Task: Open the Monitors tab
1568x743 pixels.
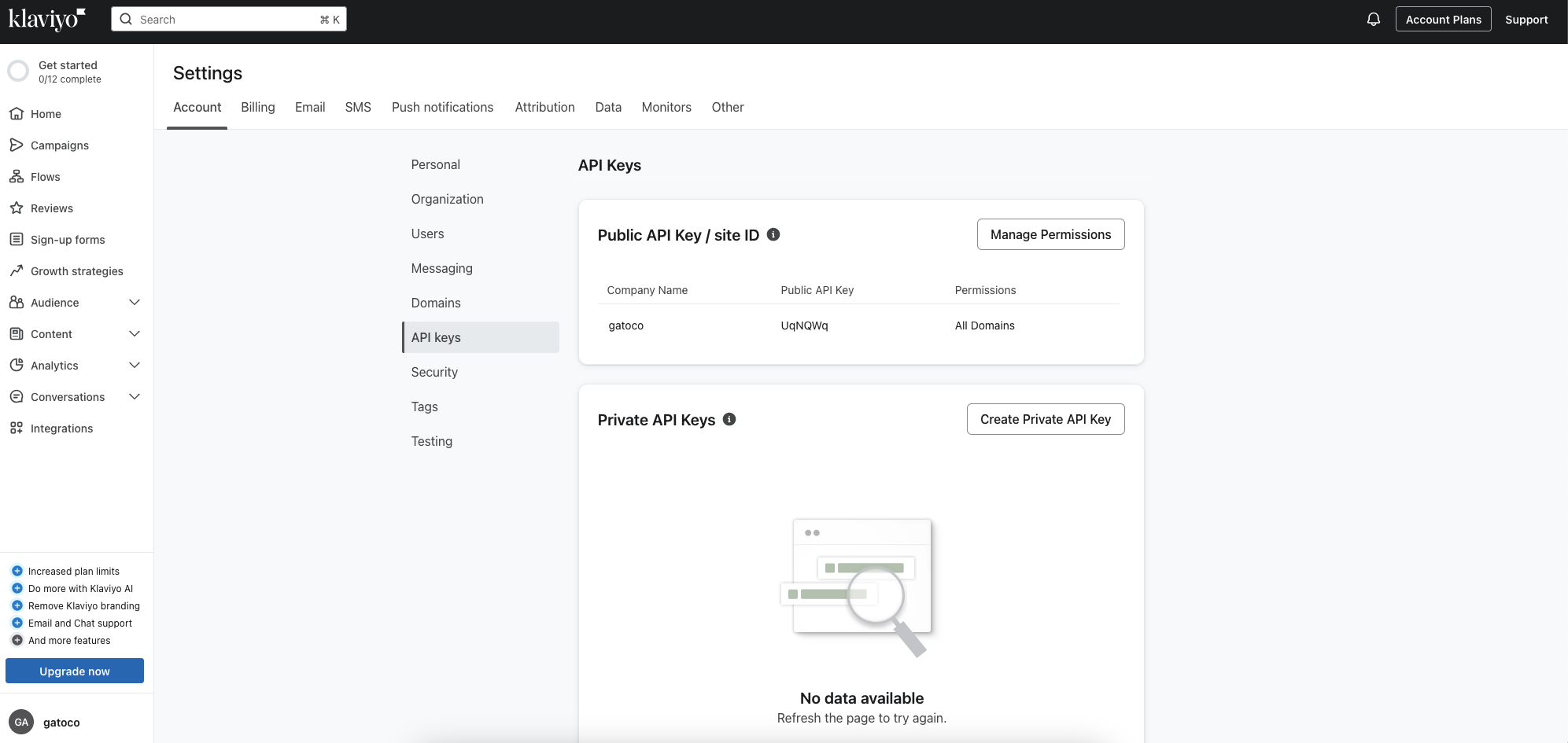Action: pos(666,107)
